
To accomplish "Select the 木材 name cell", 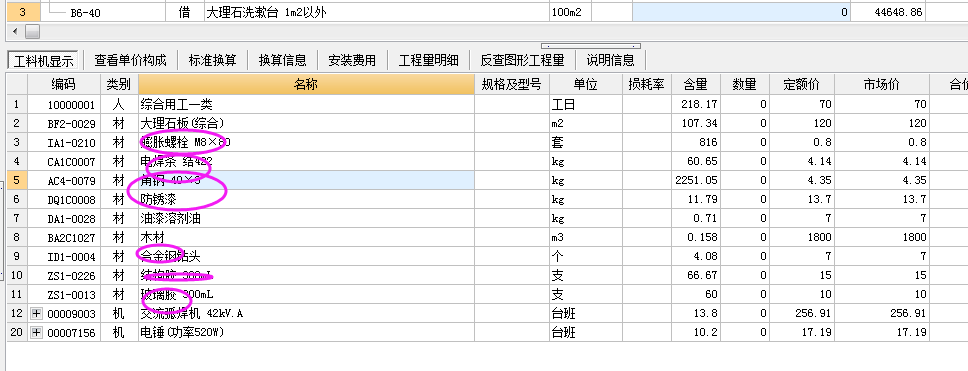I will click(306, 237).
